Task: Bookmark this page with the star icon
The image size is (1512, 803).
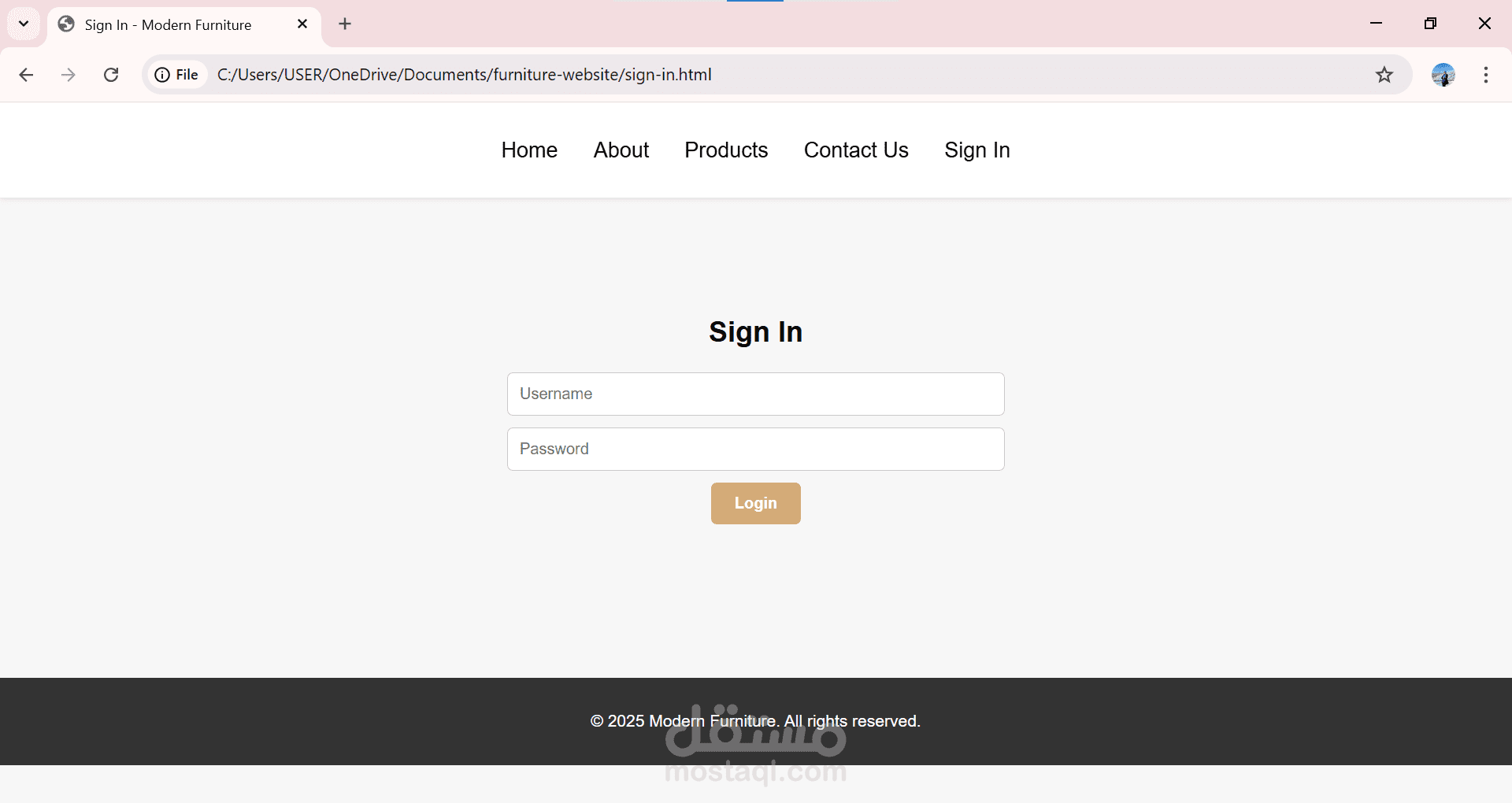Action: pyautogui.click(x=1384, y=75)
